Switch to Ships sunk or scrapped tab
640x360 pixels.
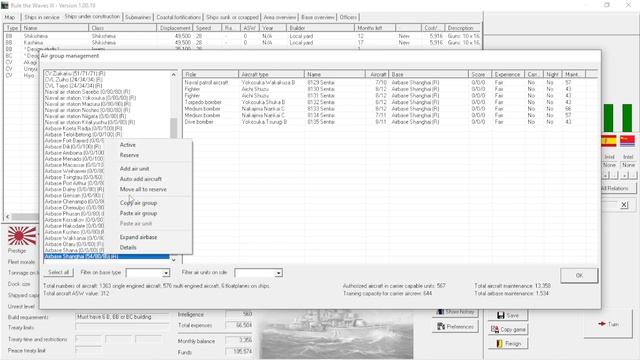pos(232,17)
